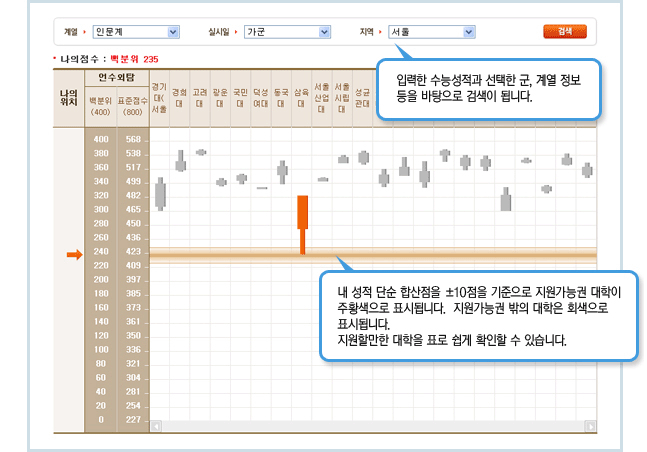
Task: Click the right scroll arrow of chart
Action: 590,426
